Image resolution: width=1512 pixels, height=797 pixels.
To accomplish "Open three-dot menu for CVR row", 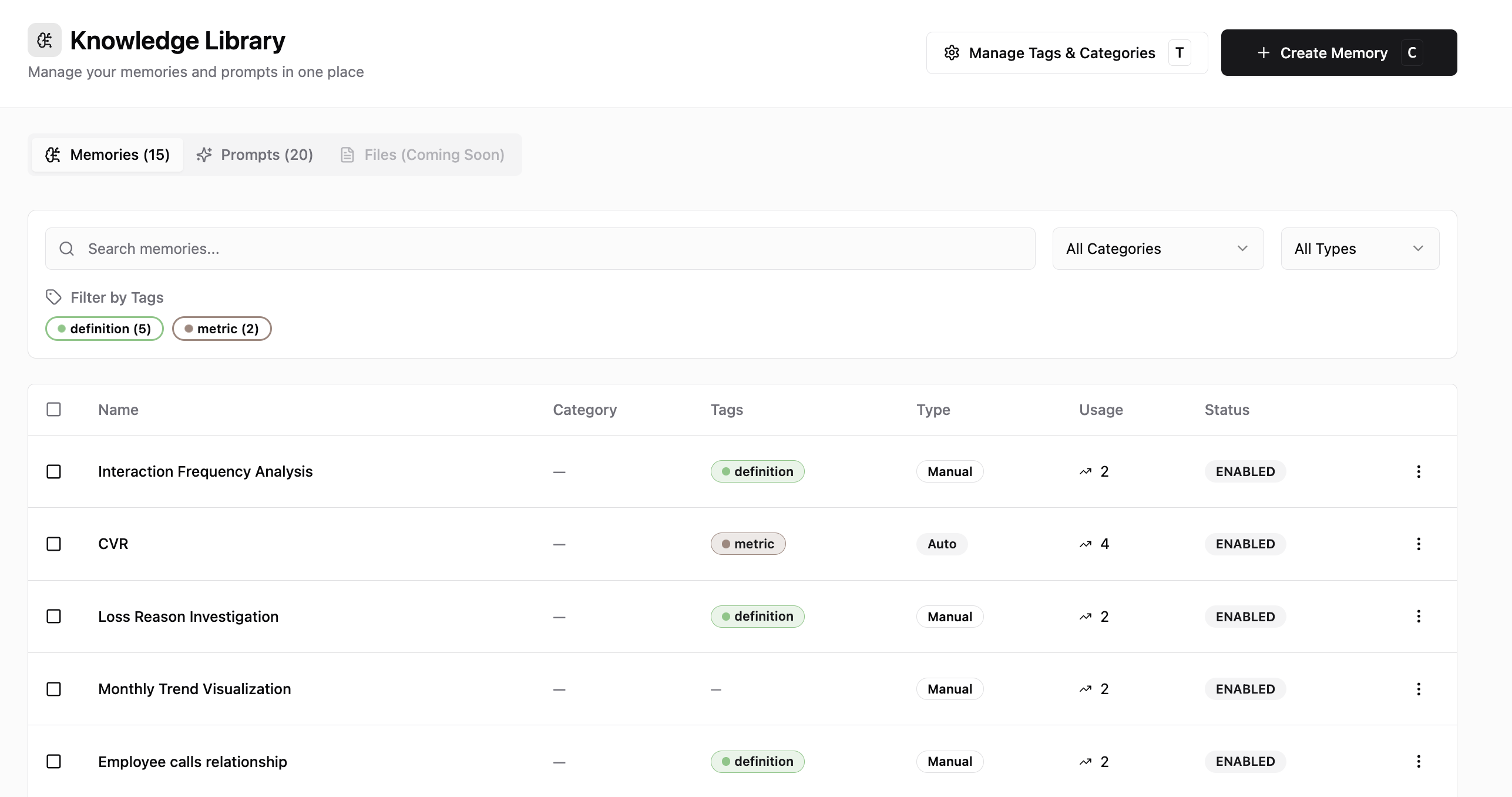I will pos(1418,544).
